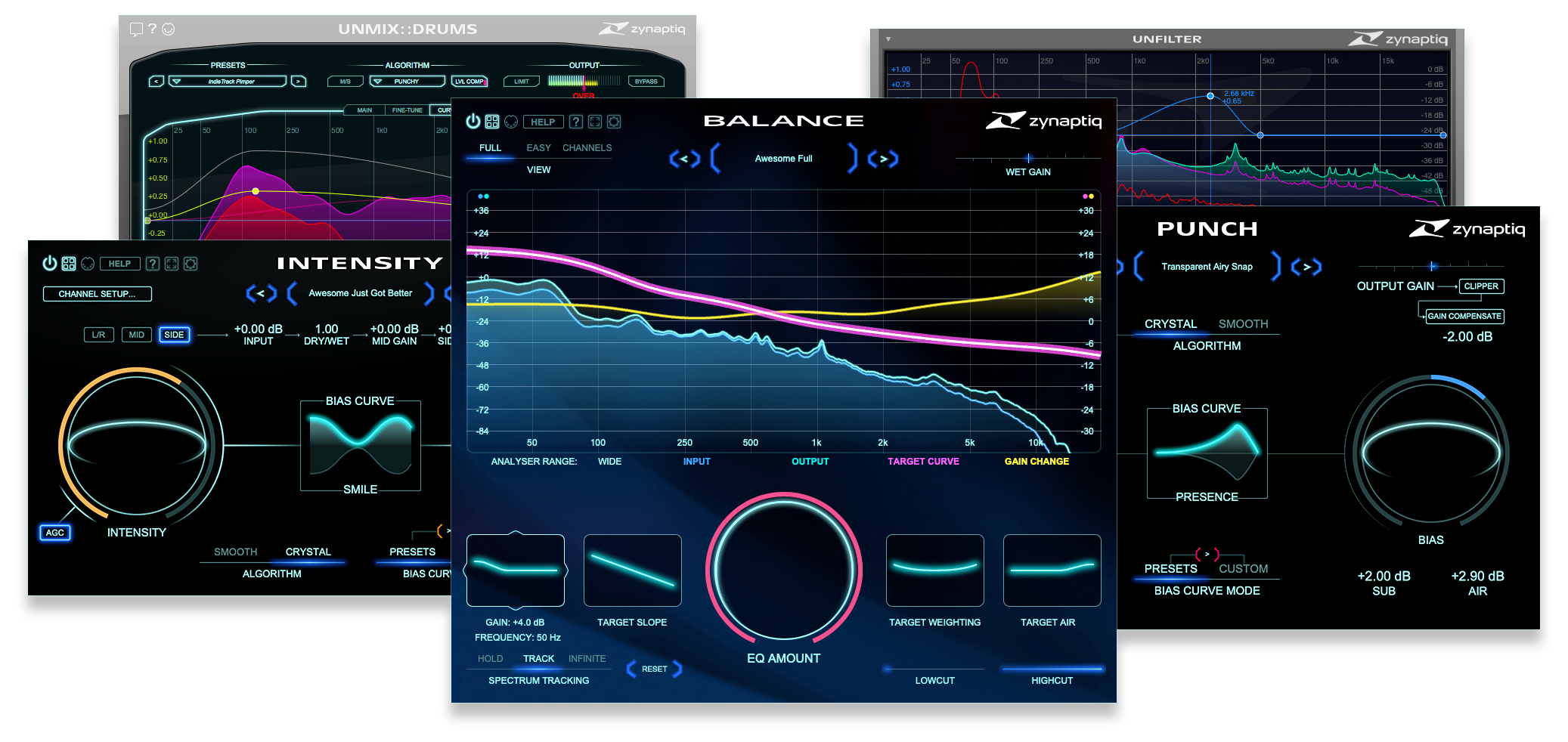The height and width of the screenshot is (742, 1568).
Task: Click the Unmix Drums MIDI icon
Action: 169,29
